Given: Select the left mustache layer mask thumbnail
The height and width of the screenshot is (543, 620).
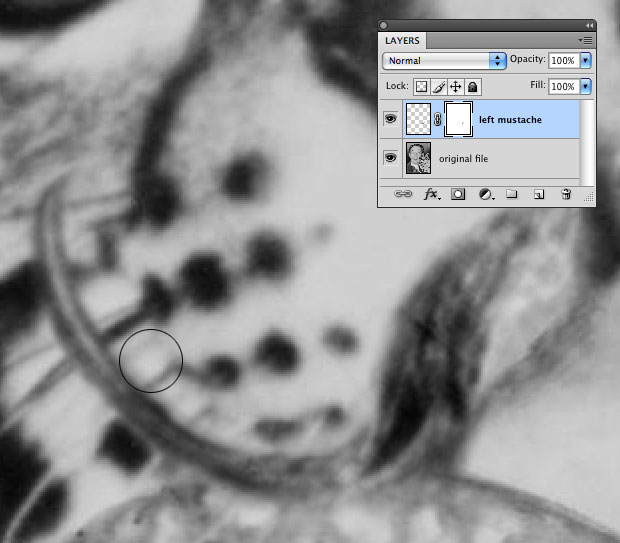Looking at the screenshot, I should tap(459, 120).
